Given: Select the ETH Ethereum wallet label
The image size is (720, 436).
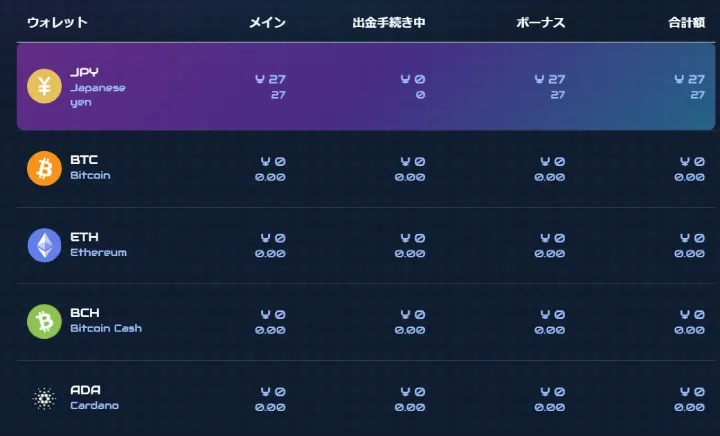Looking at the screenshot, I should [x=98, y=244].
